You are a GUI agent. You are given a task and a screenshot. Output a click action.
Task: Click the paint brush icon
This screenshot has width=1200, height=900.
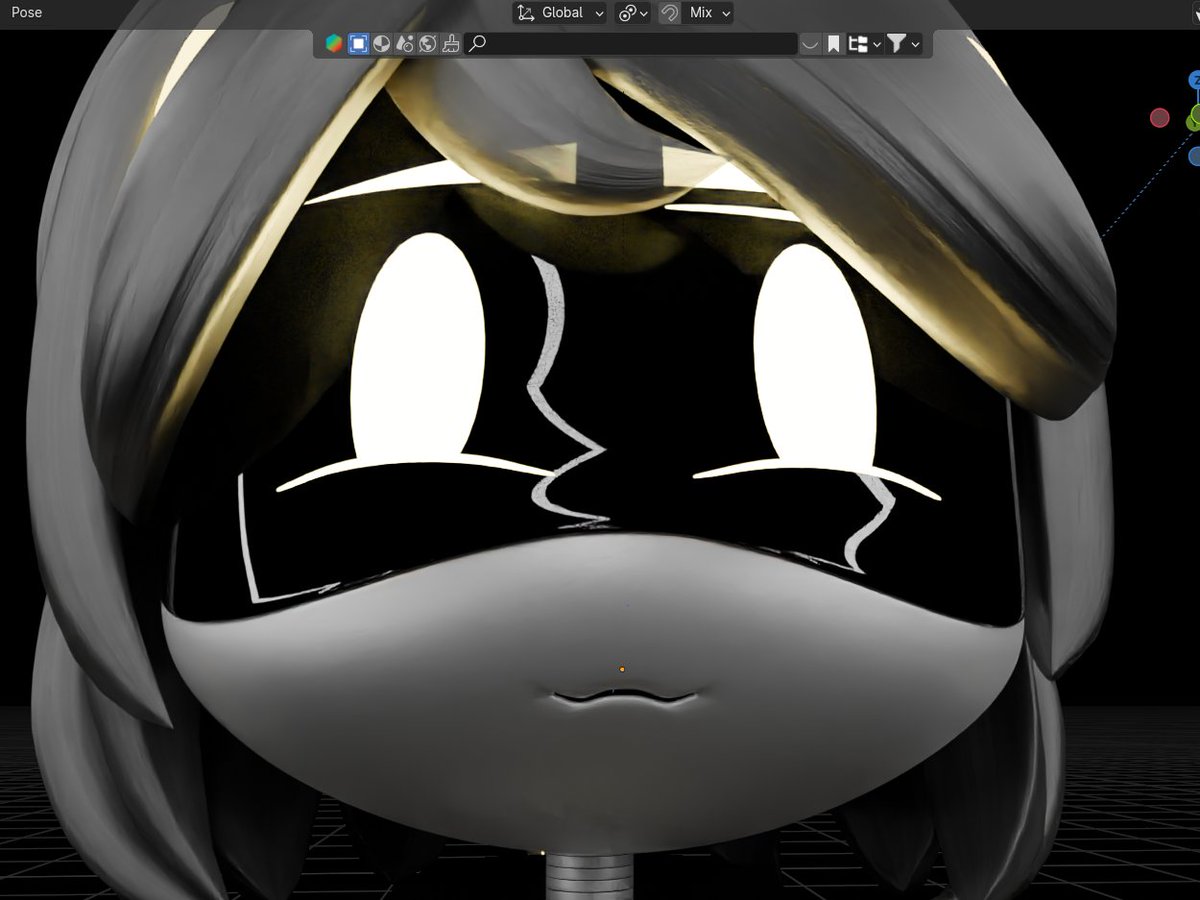[451, 43]
